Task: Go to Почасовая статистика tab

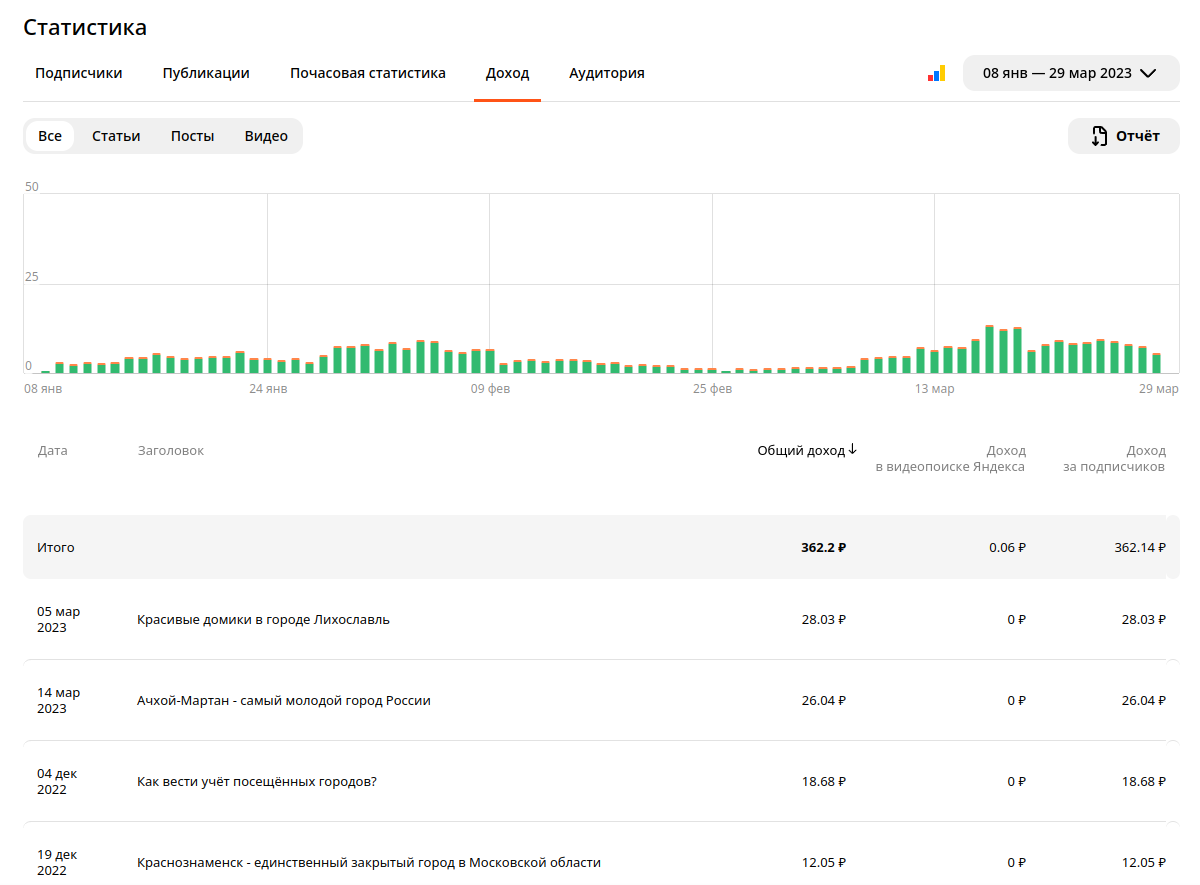Action: pos(368,73)
